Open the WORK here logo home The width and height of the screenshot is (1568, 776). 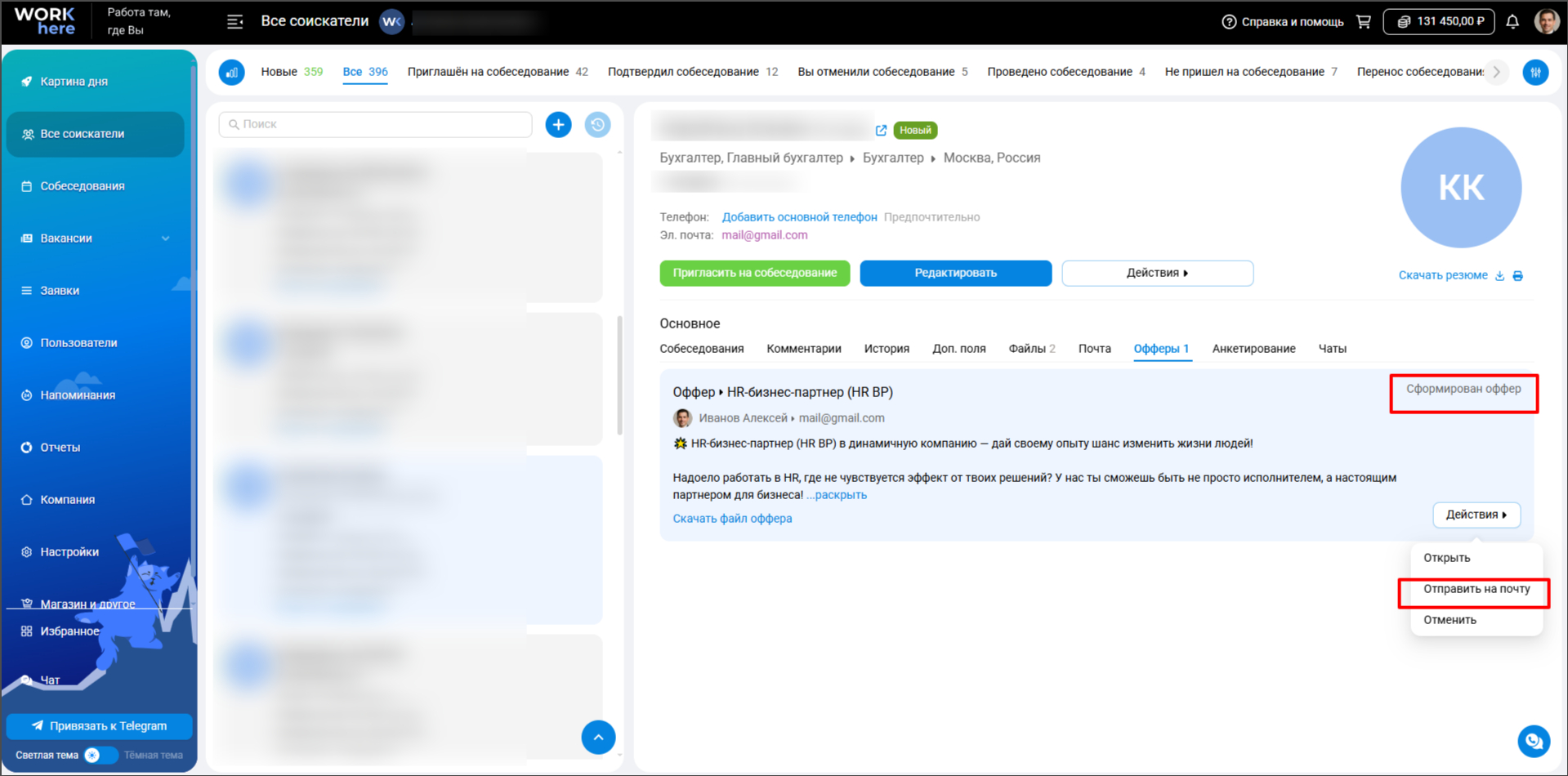[45, 21]
